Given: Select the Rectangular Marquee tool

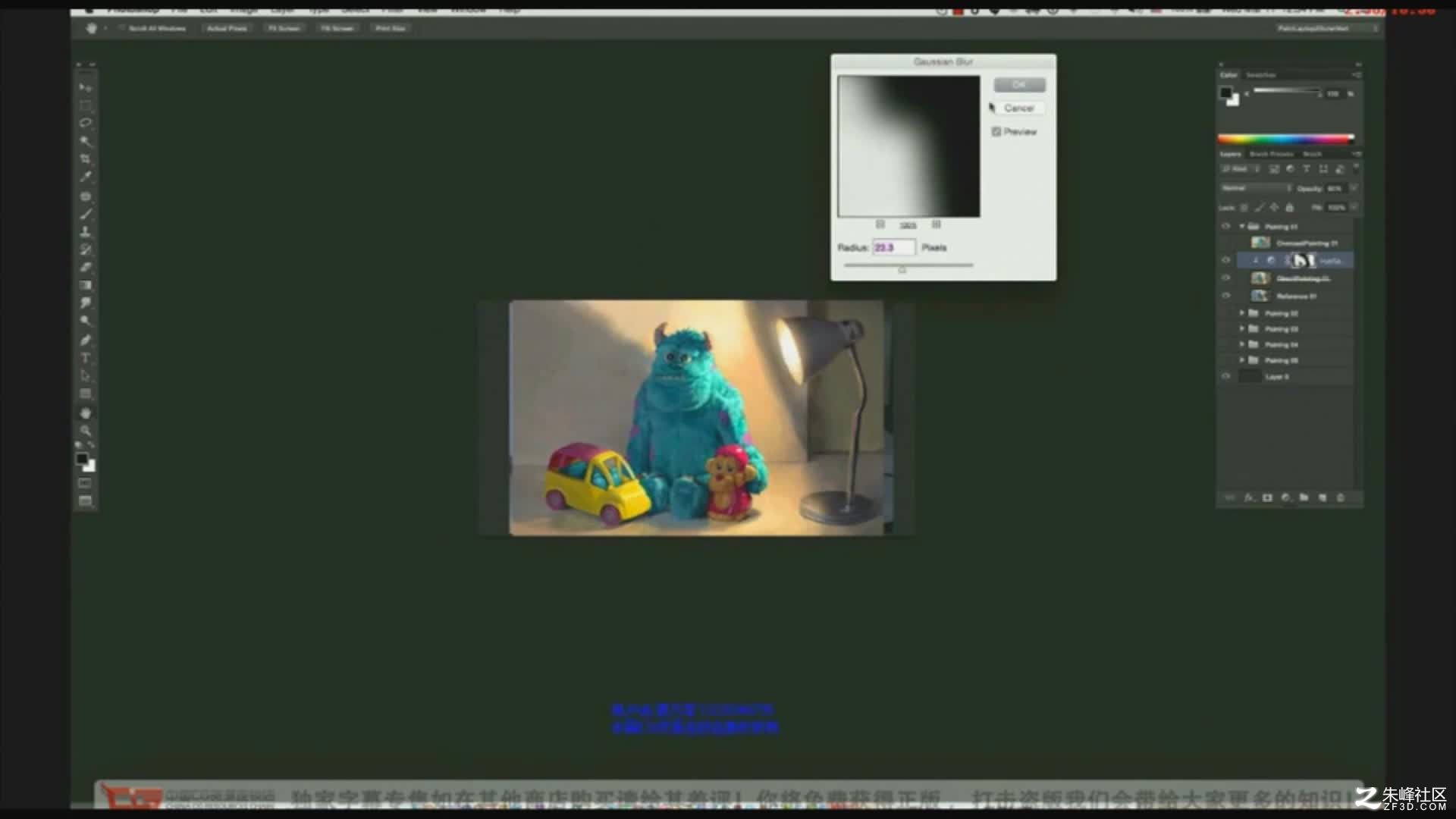Looking at the screenshot, I should click(x=85, y=105).
